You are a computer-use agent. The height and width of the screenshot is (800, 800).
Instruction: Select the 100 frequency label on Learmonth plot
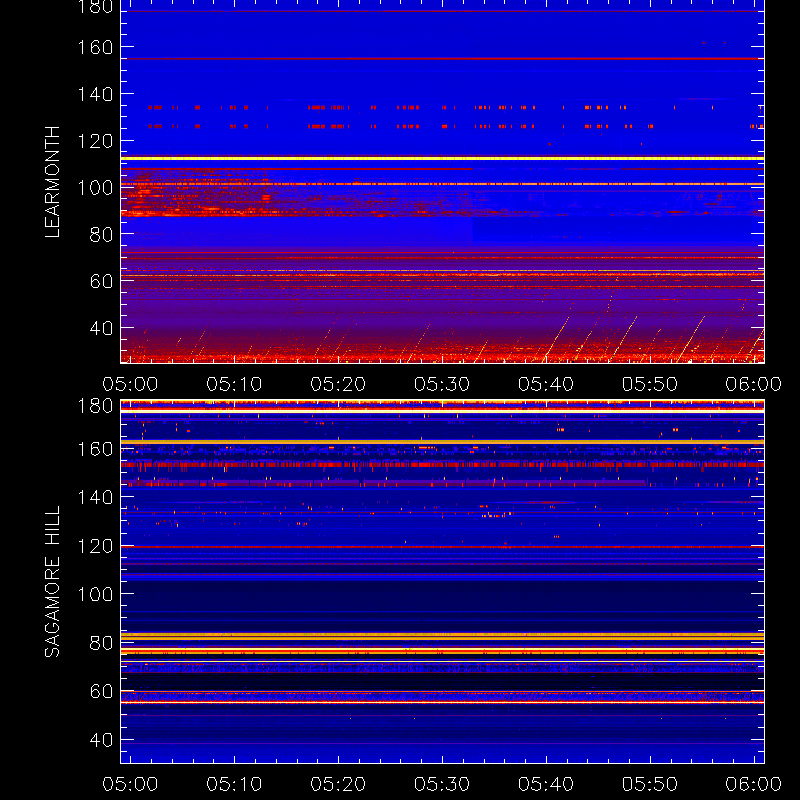pos(95,188)
